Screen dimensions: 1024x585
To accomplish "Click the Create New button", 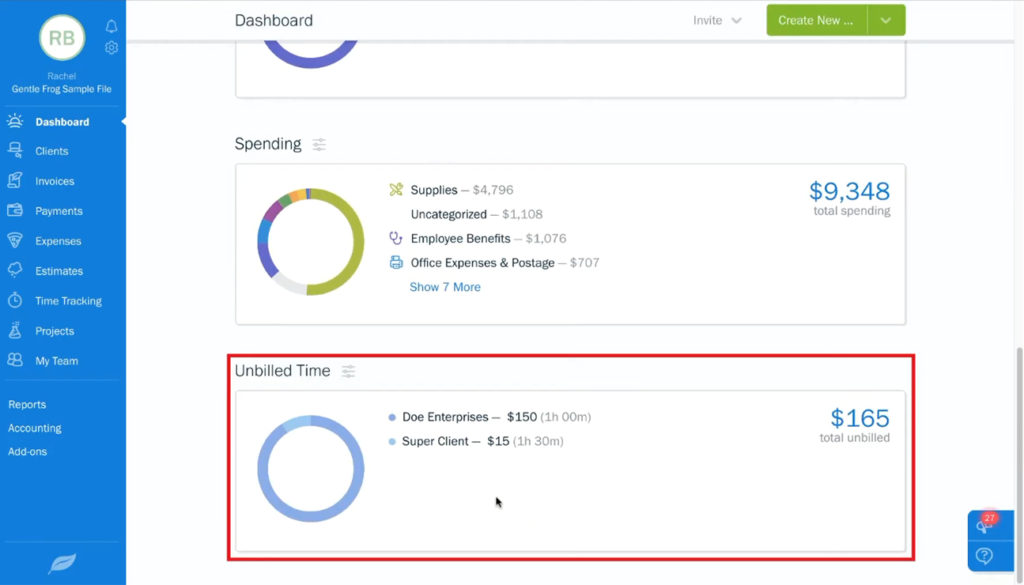I will click(x=815, y=19).
